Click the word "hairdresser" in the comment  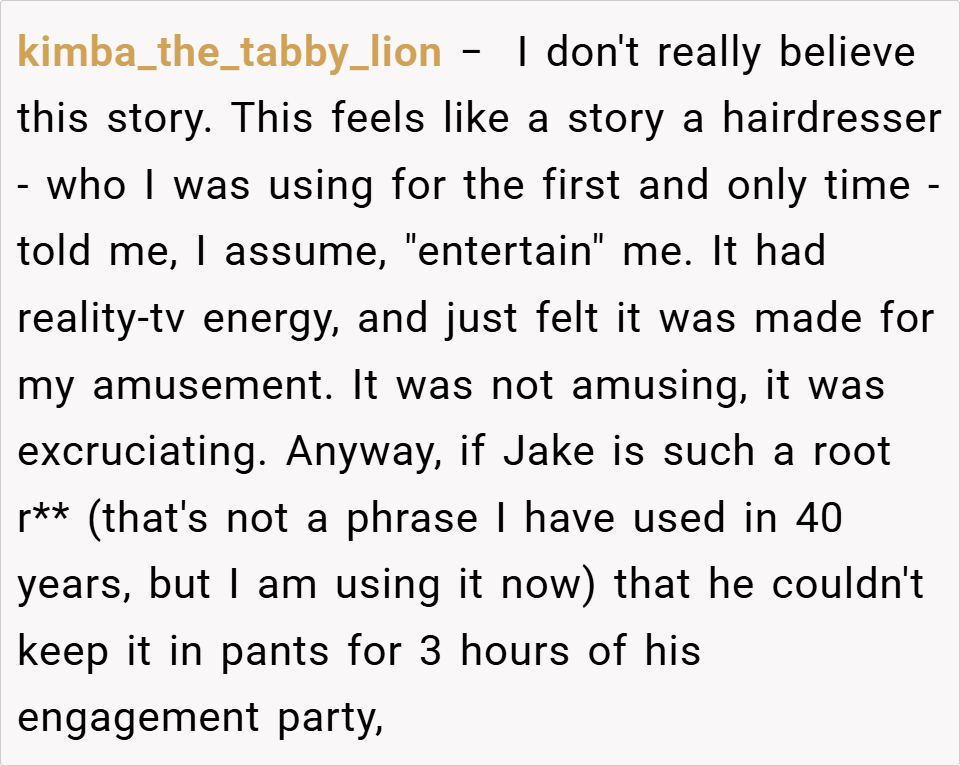[x=832, y=119]
